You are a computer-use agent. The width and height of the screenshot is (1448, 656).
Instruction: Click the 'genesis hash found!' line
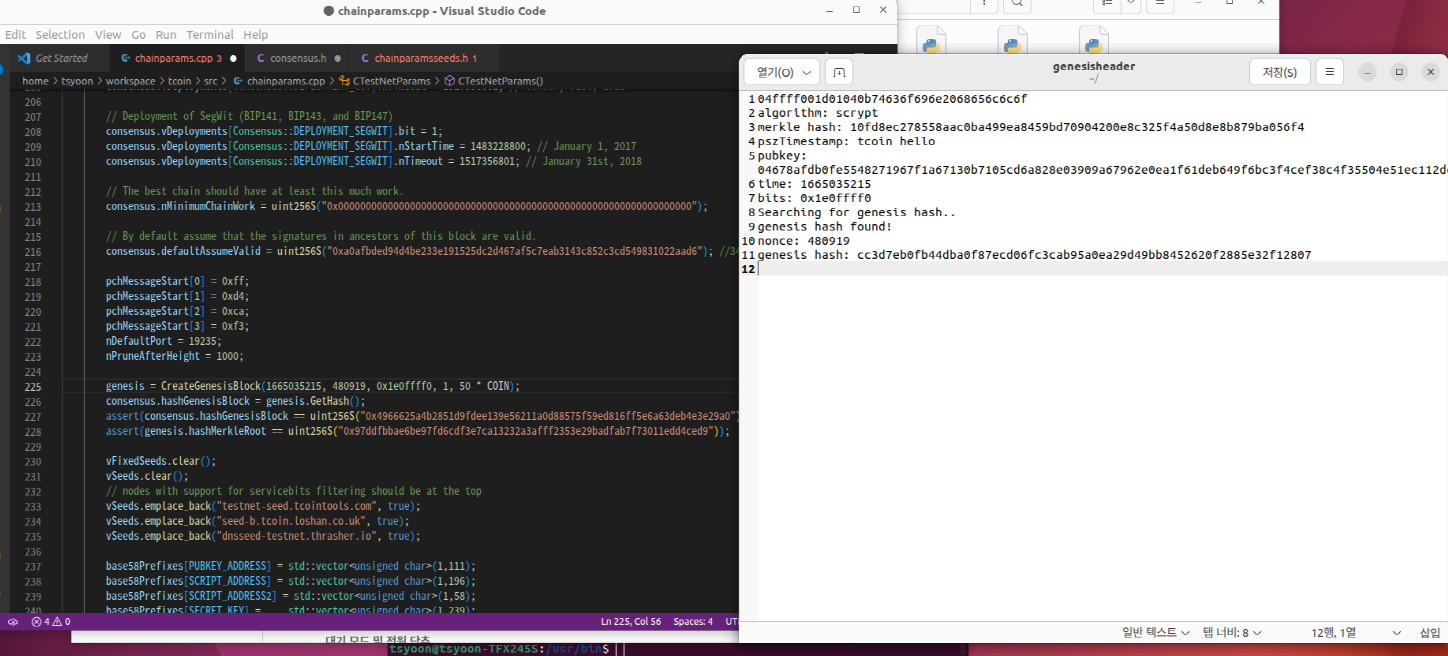click(x=825, y=227)
